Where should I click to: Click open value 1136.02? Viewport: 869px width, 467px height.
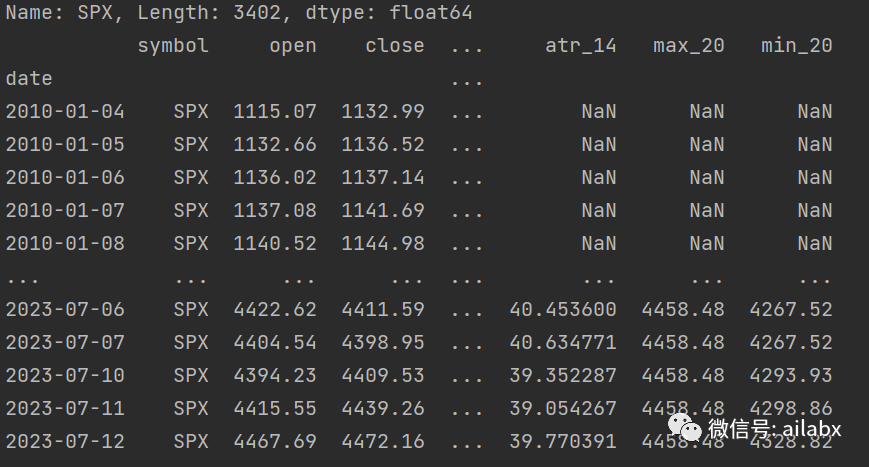(275, 178)
